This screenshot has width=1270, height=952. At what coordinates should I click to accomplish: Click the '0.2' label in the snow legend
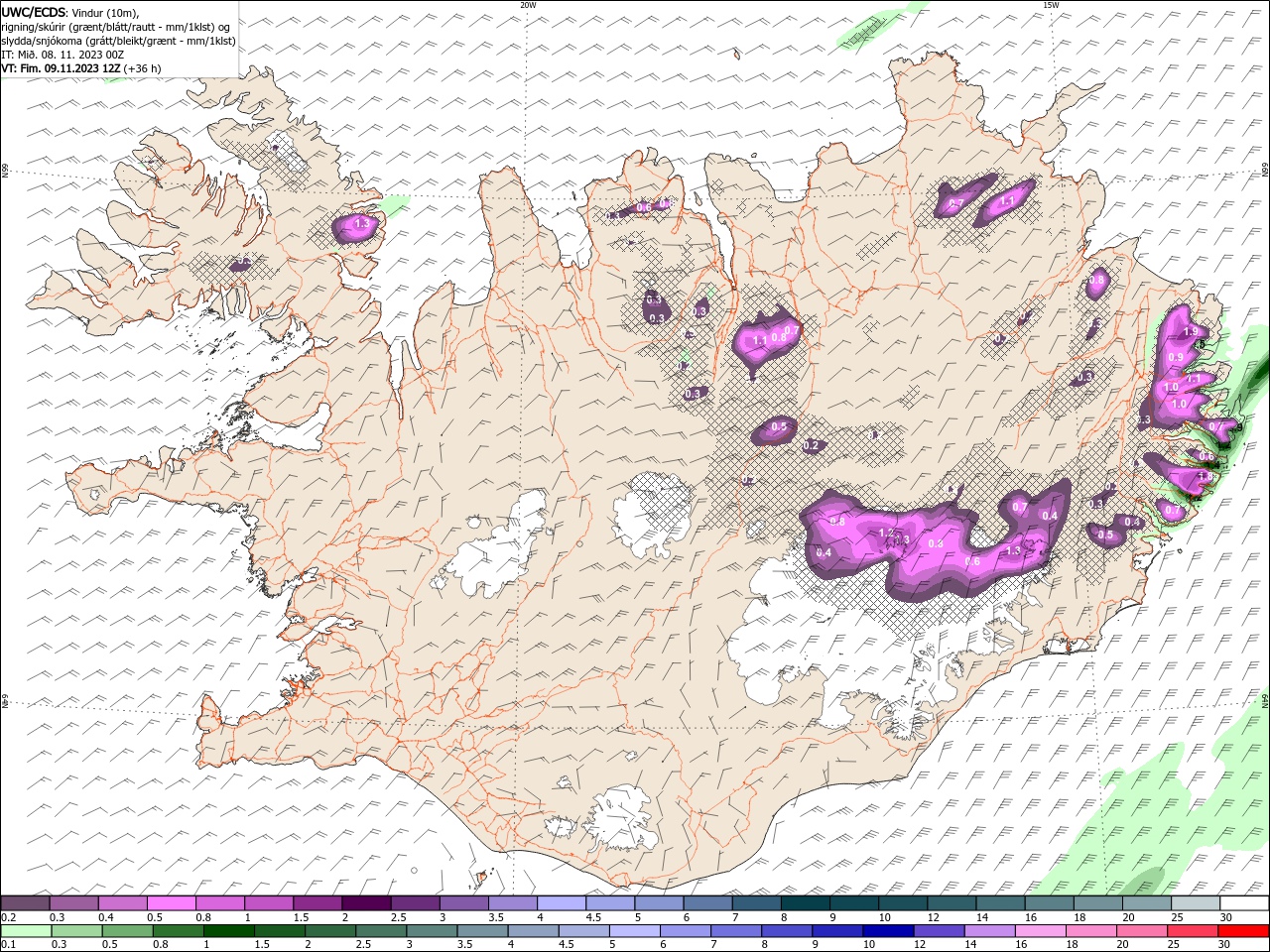(x=8, y=917)
